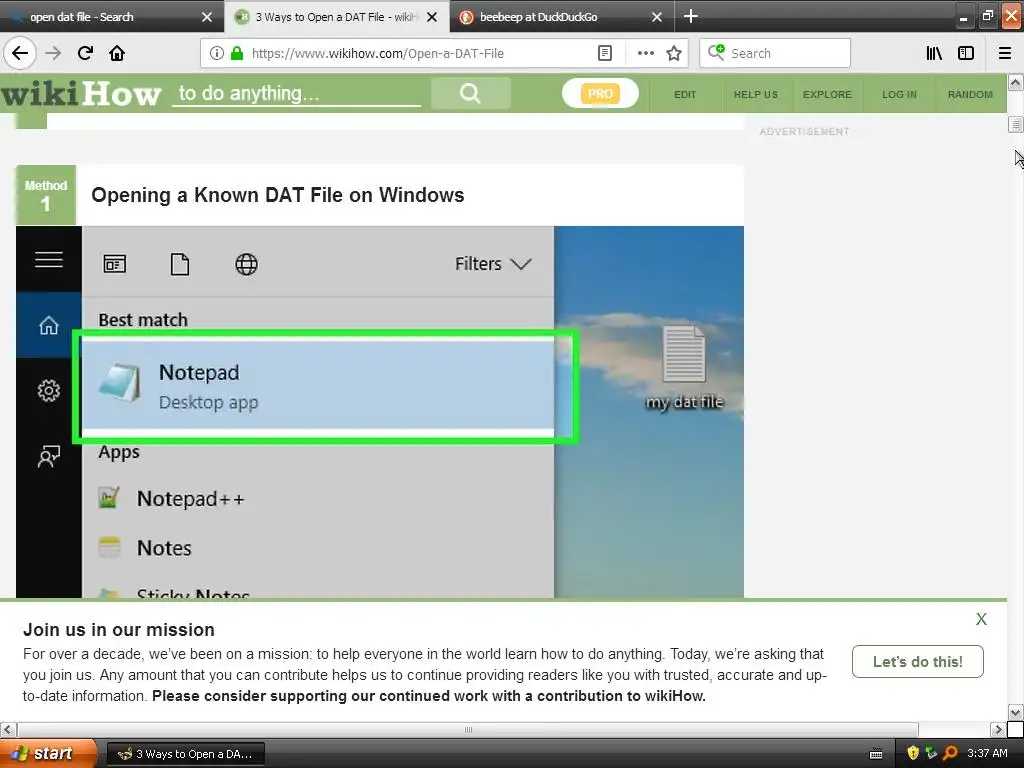
Task: Click the green secure padlock icon
Action: click(237, 53)
